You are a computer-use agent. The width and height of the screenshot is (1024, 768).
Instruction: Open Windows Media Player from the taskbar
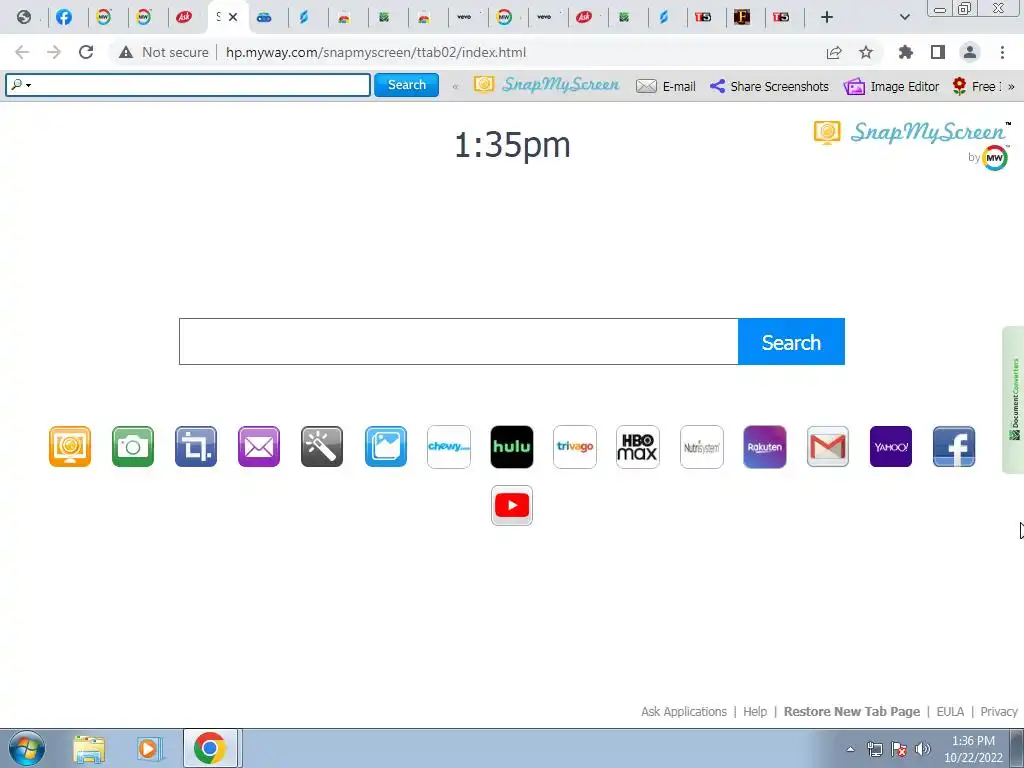click(148, 748)
